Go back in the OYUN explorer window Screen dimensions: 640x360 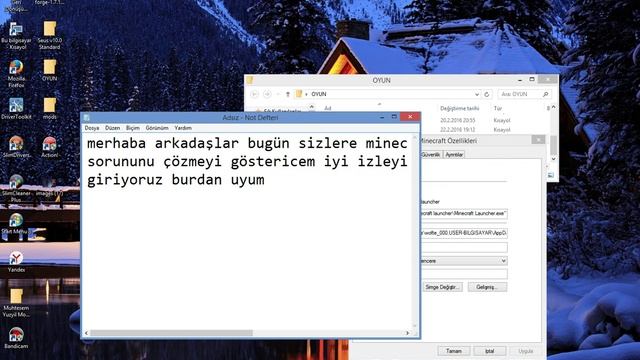[254, 94]
